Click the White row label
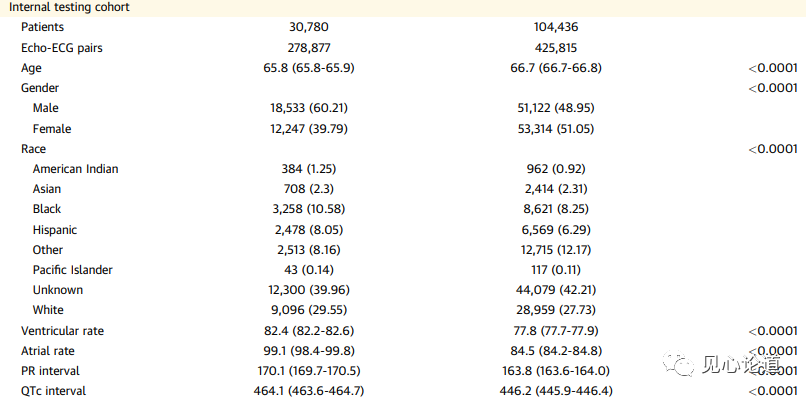Viewport: 806px width, 399px height. tap(48, 310)
